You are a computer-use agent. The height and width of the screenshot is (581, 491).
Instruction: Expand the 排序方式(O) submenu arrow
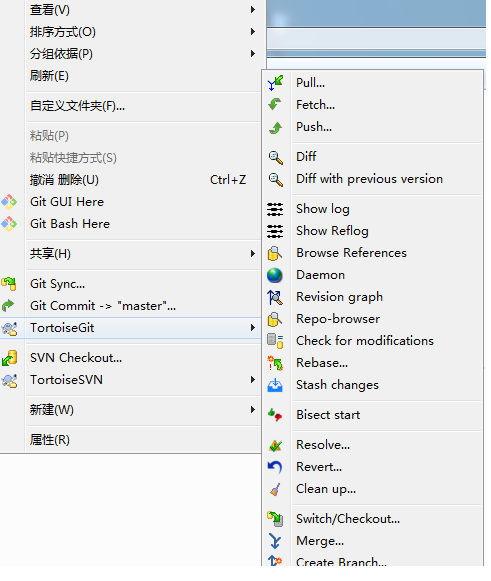[253, 32]
